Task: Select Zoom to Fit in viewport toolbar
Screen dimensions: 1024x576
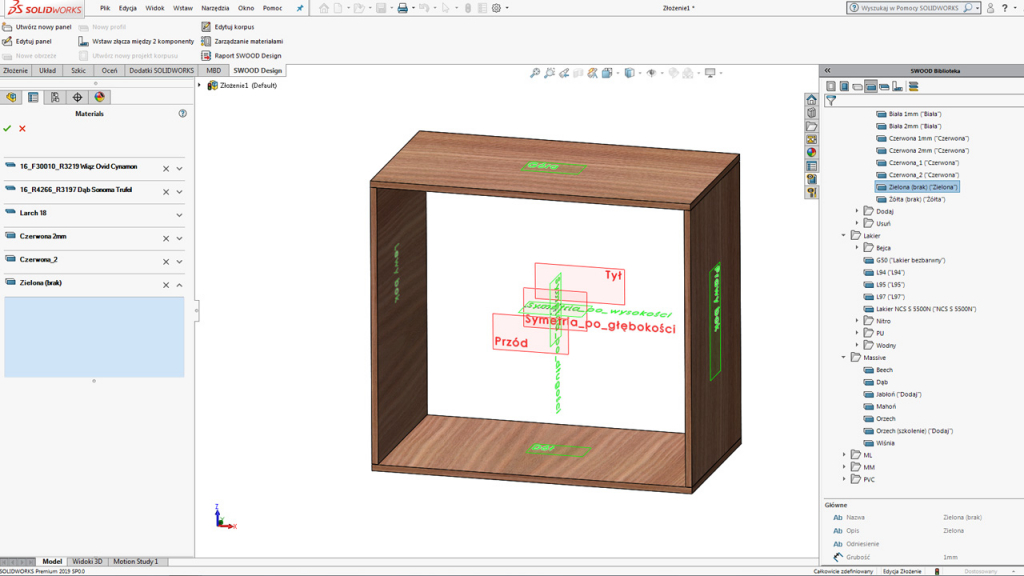Action: (x=535, y=73)
